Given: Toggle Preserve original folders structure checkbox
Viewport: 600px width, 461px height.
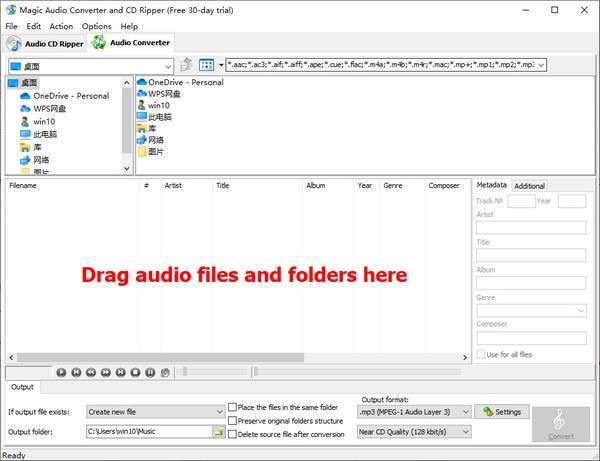Looking at the screenshot, I should [x=233, y=421].
